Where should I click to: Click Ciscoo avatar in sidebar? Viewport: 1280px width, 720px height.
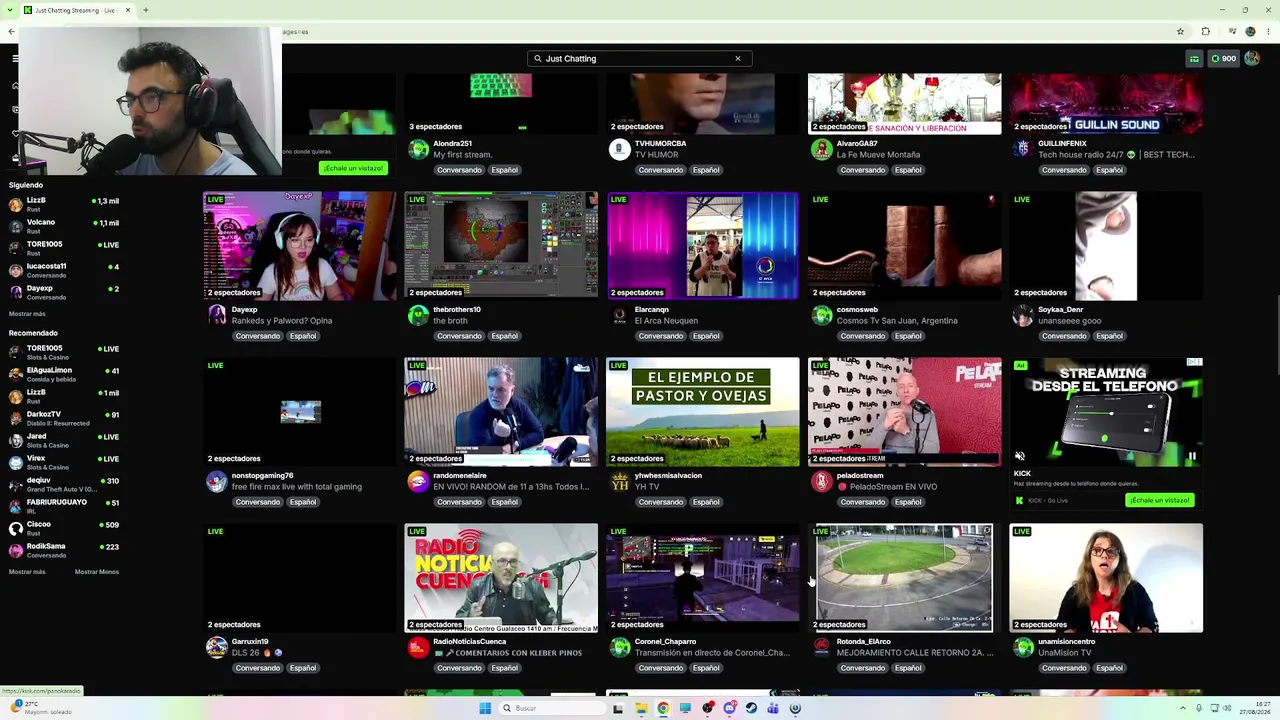(x=15, y=528)
